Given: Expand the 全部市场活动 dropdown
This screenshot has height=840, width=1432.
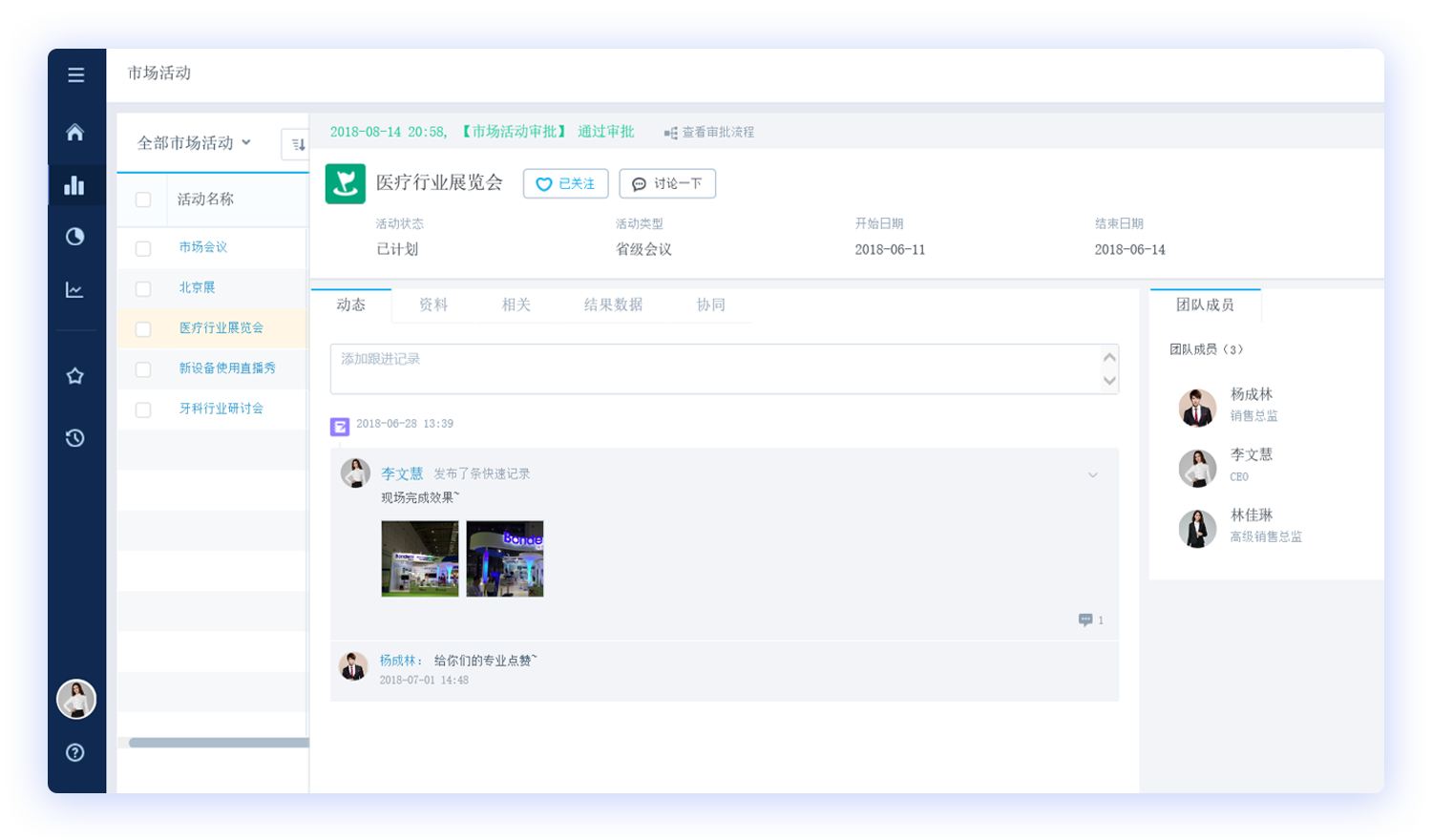Looking at the screenshot, I should coord(194,142).
